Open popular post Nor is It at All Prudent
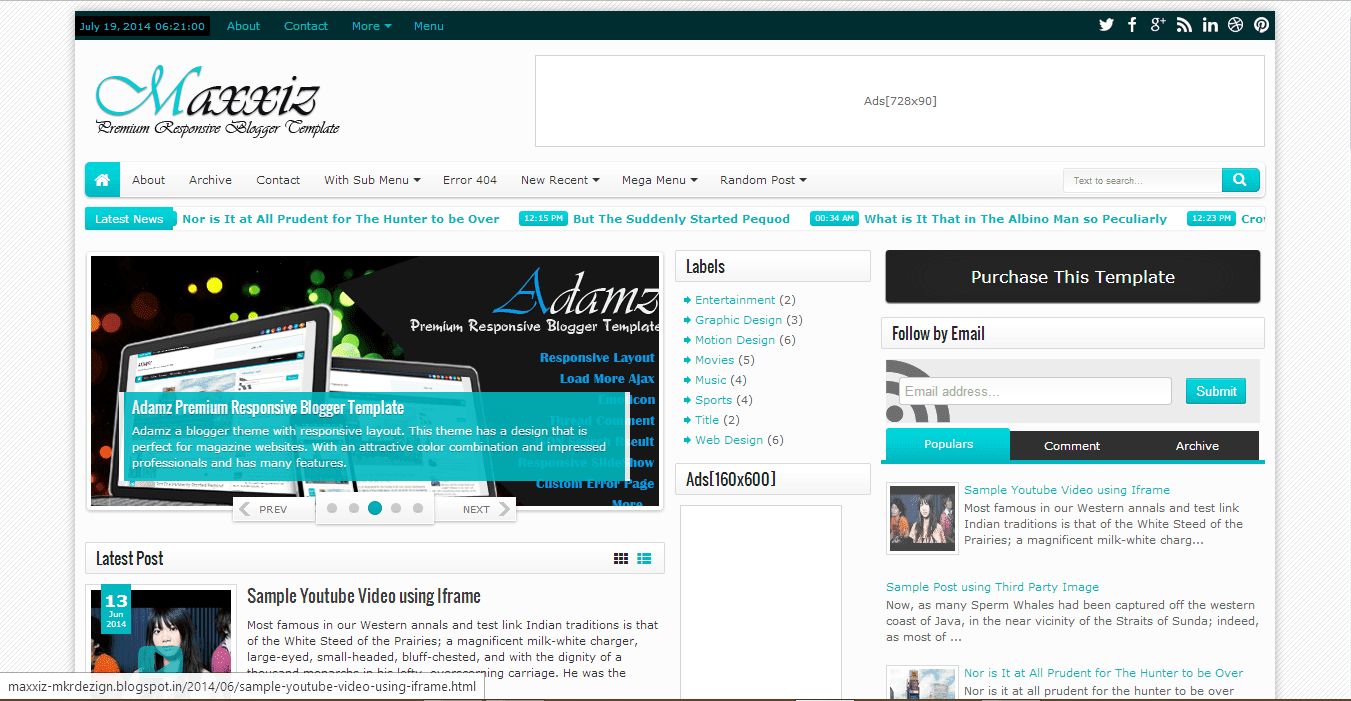 [1104, 673]
